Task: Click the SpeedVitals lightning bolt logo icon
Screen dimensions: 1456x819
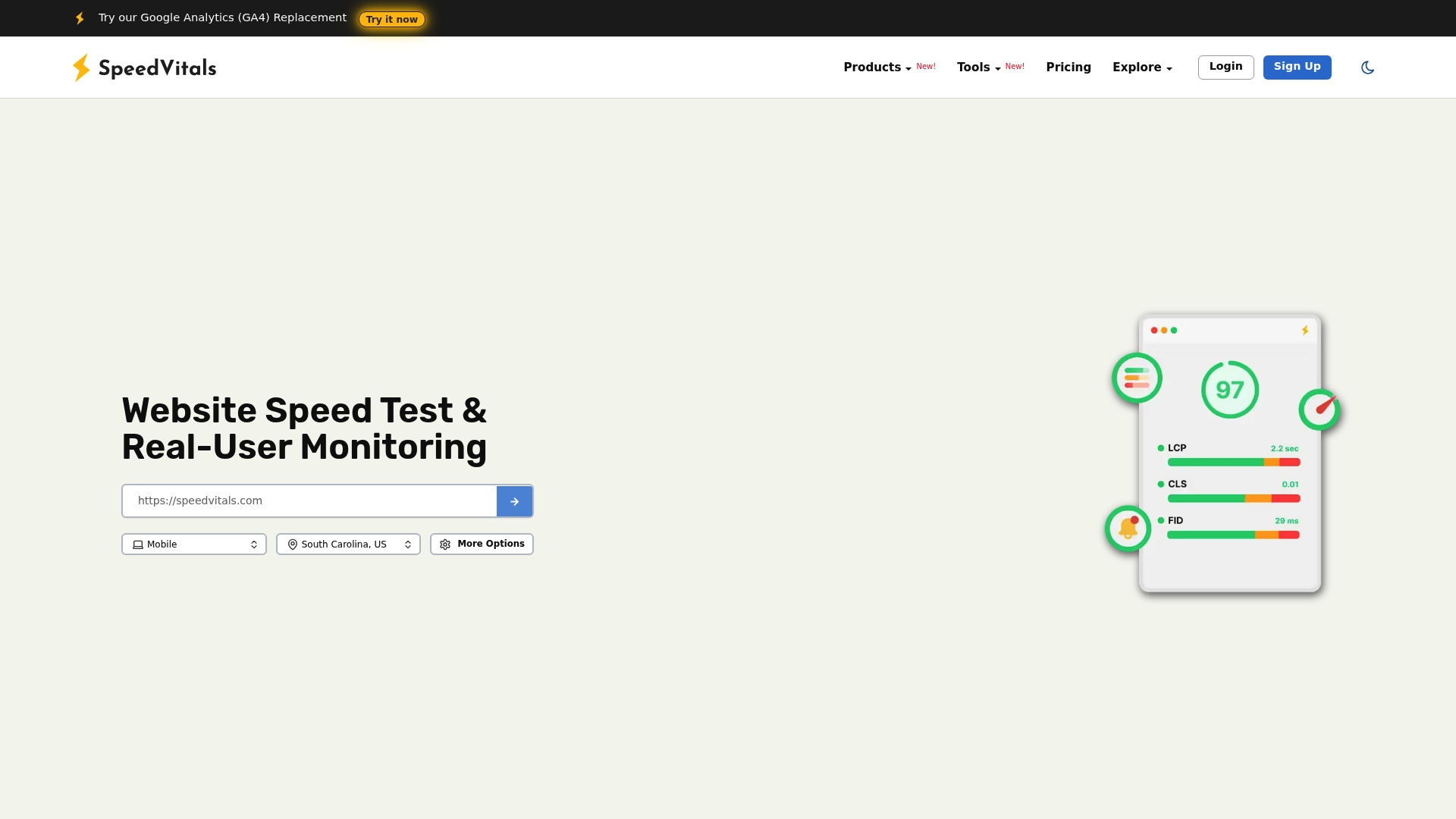Action: tap(82, 67)
